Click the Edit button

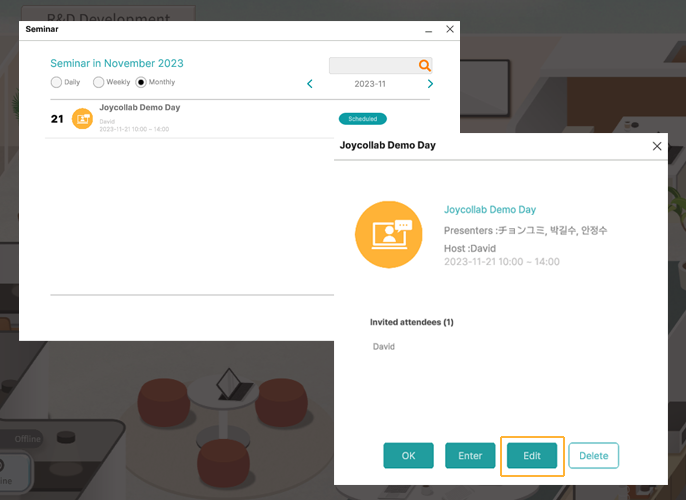[x=532, y=455]
